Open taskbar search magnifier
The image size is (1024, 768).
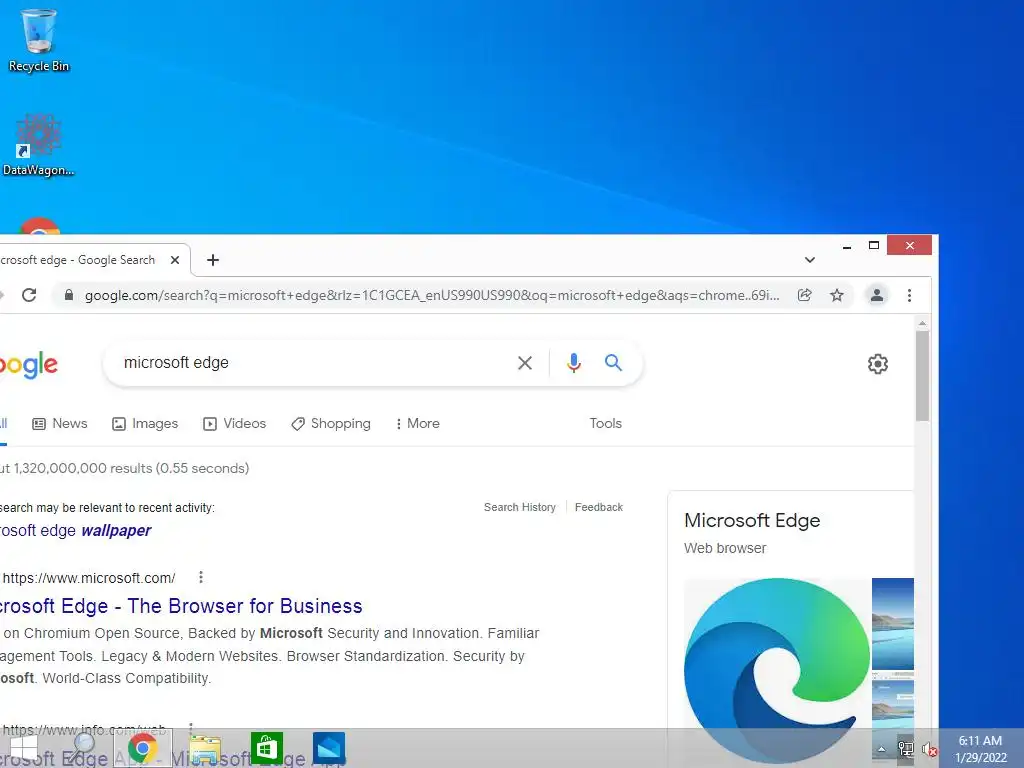[84, 748]
